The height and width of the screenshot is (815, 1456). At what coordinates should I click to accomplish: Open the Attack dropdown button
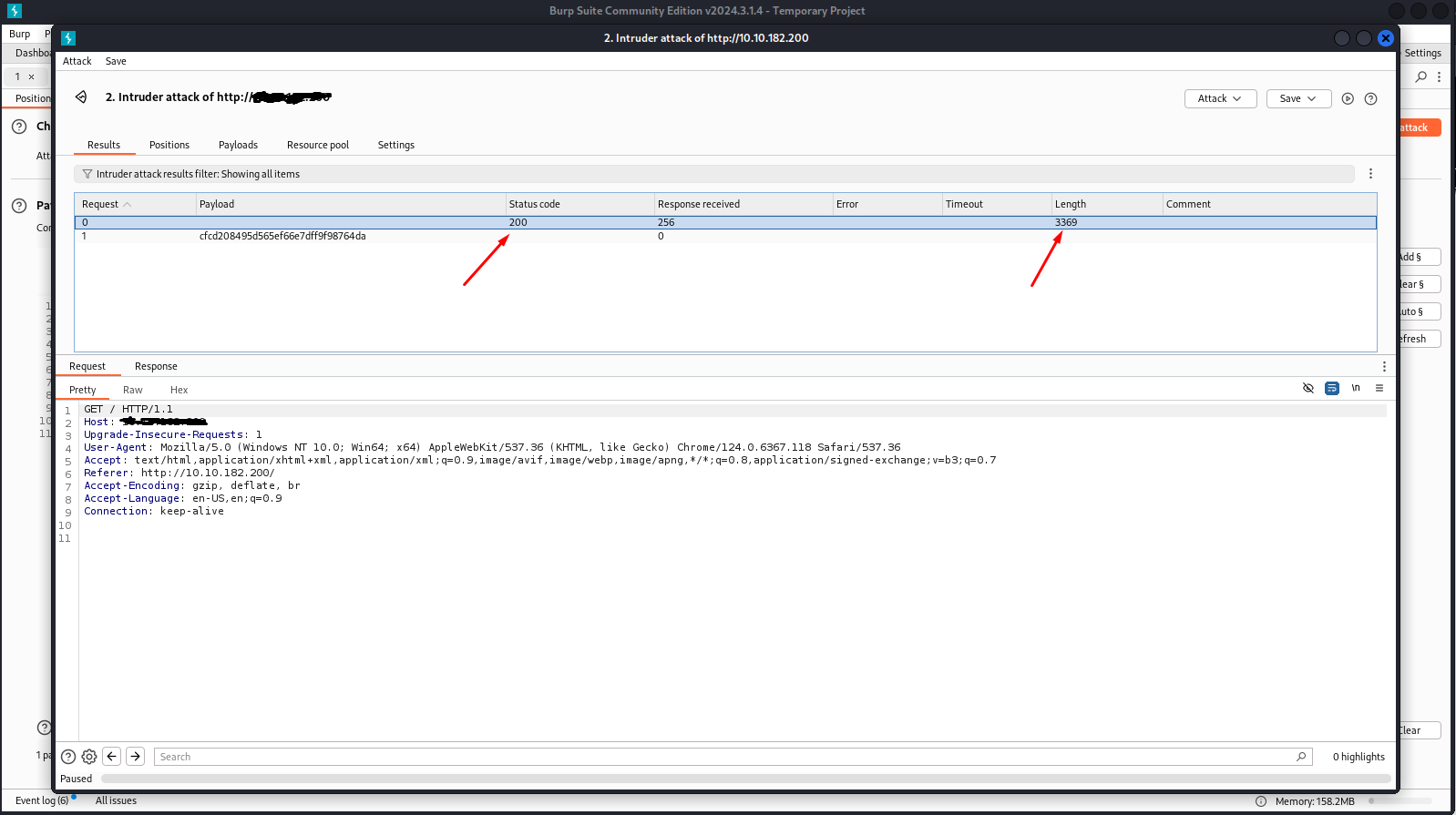[x=1220, y=98]
